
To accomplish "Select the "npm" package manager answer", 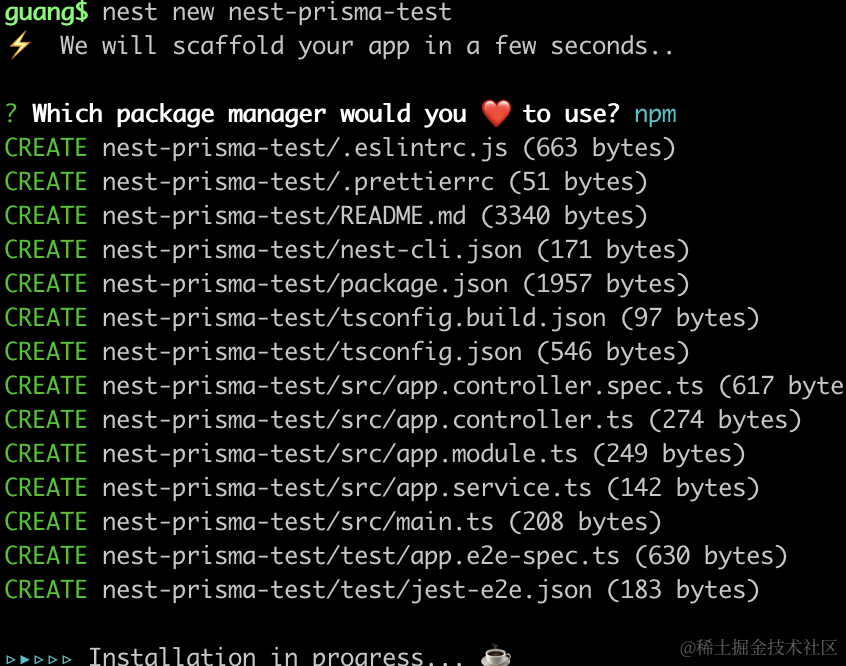I will (655, 114).
